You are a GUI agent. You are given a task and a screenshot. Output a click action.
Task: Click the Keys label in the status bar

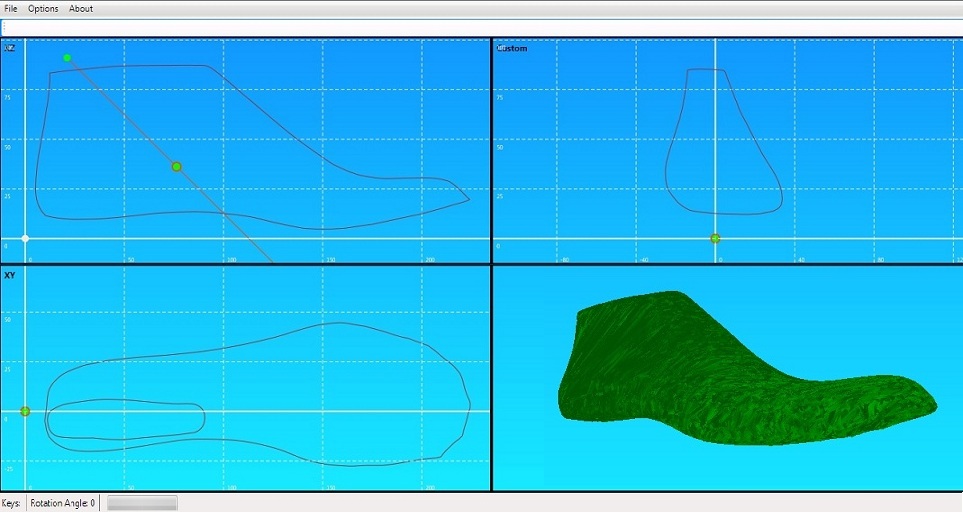[11, 503]
